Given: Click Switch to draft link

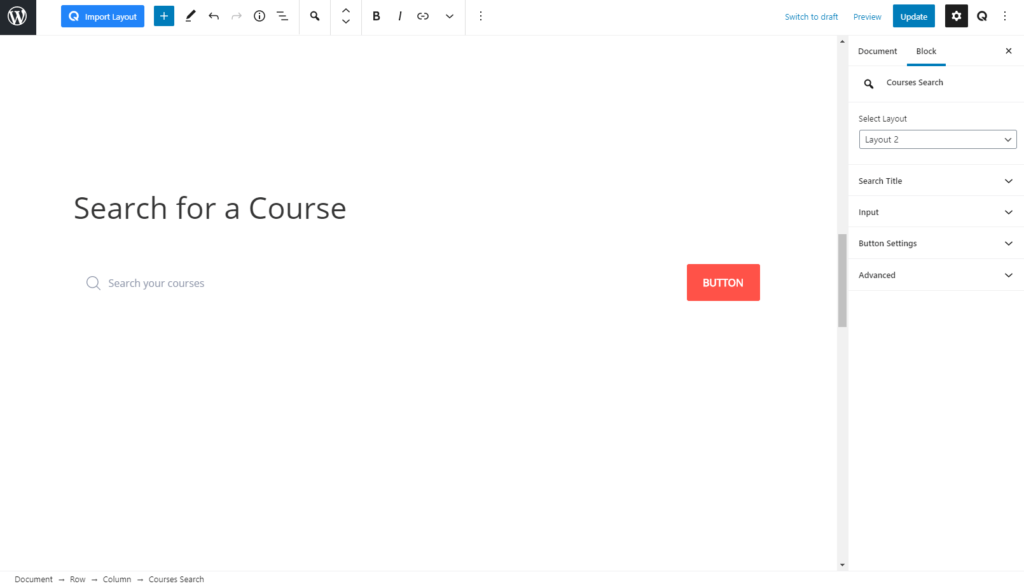Looking at the screenshot, I should (811, 17).
